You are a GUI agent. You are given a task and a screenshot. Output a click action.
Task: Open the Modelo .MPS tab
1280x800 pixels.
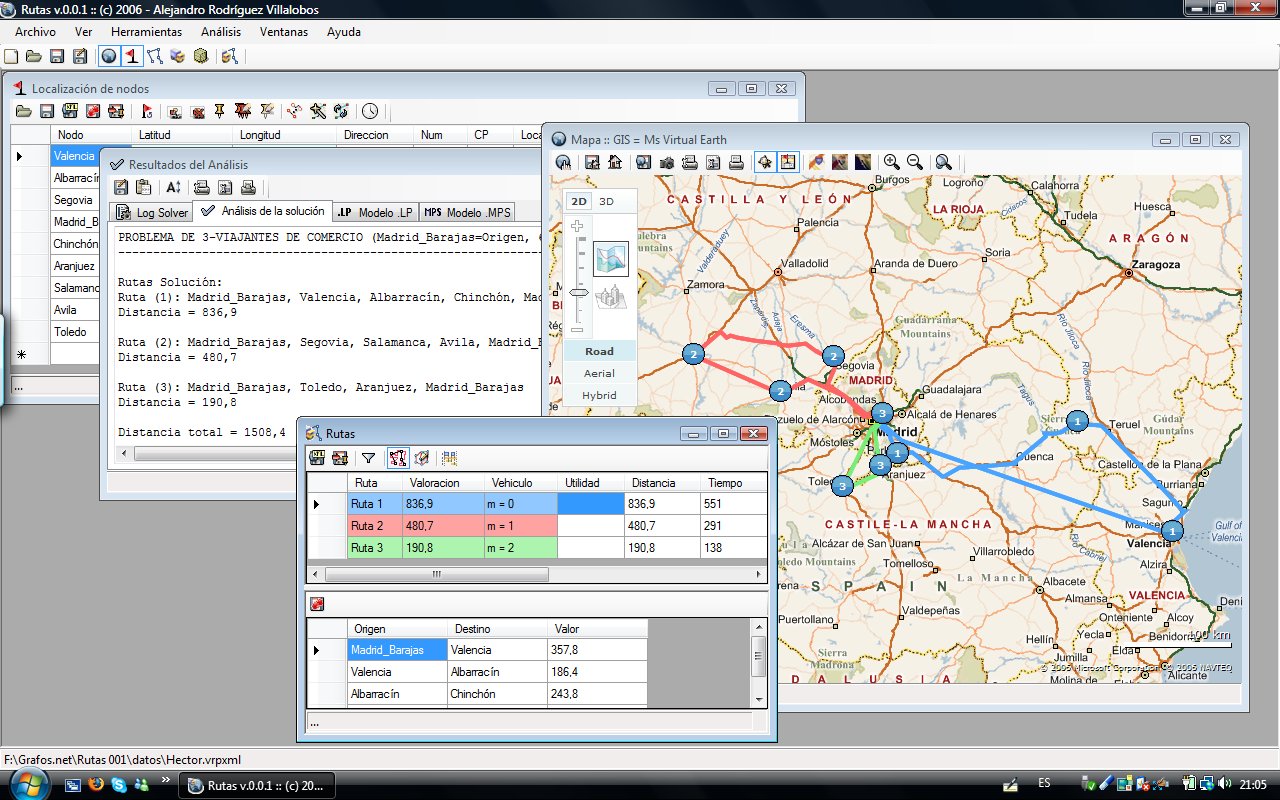(468, 212)
